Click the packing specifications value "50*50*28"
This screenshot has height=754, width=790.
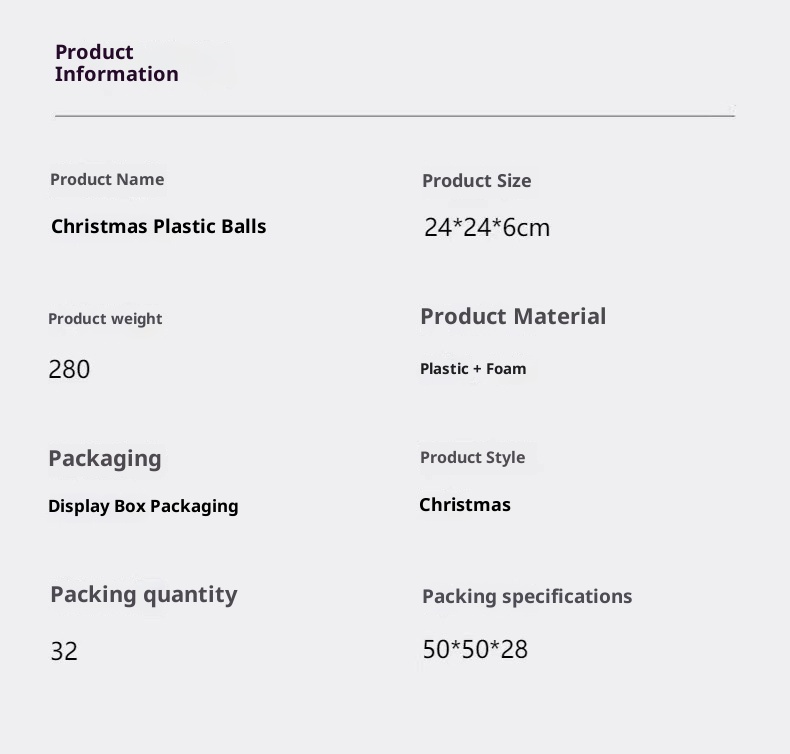click(x=475, y=650)
